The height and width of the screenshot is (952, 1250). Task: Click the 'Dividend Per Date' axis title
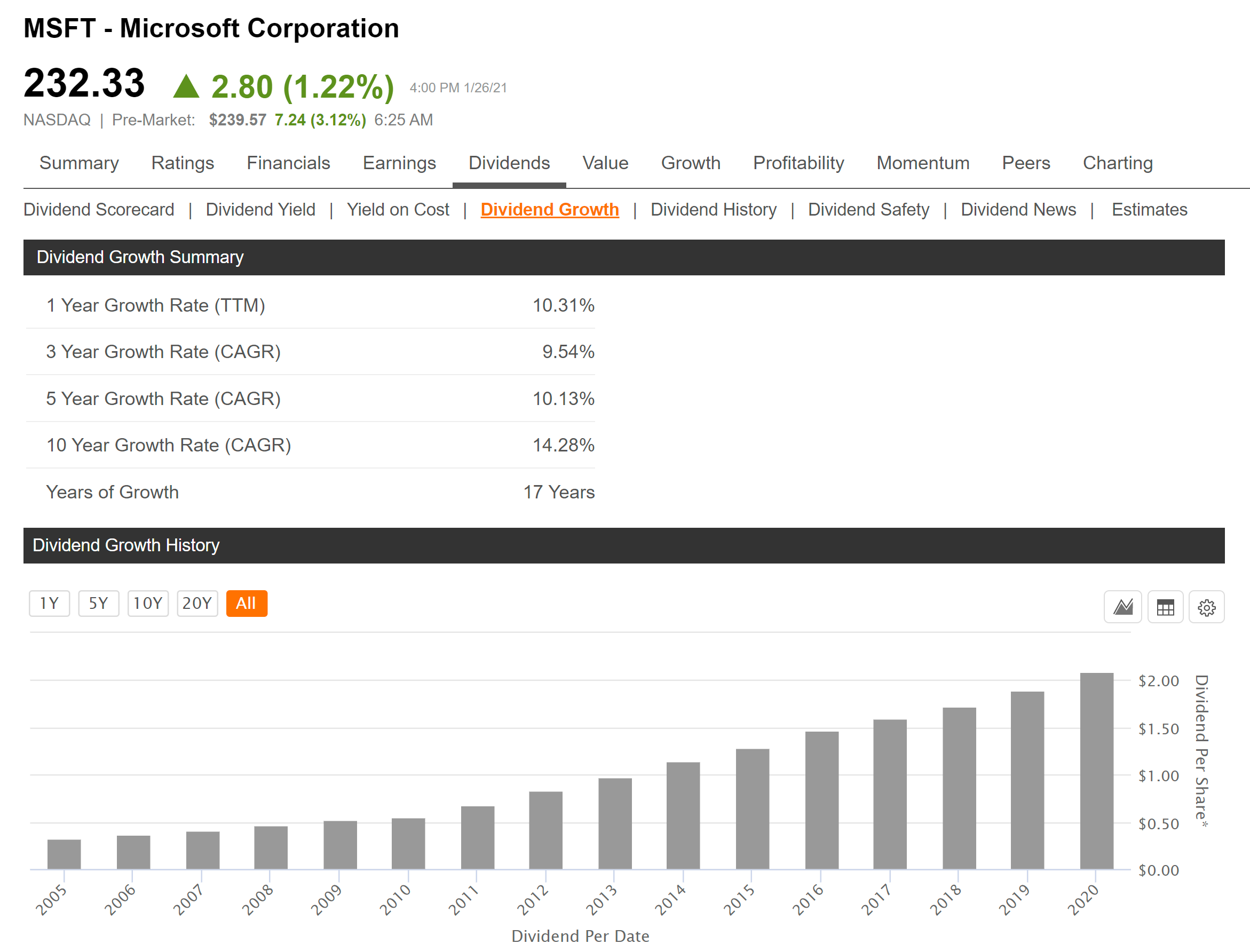(x=580, y=935)
